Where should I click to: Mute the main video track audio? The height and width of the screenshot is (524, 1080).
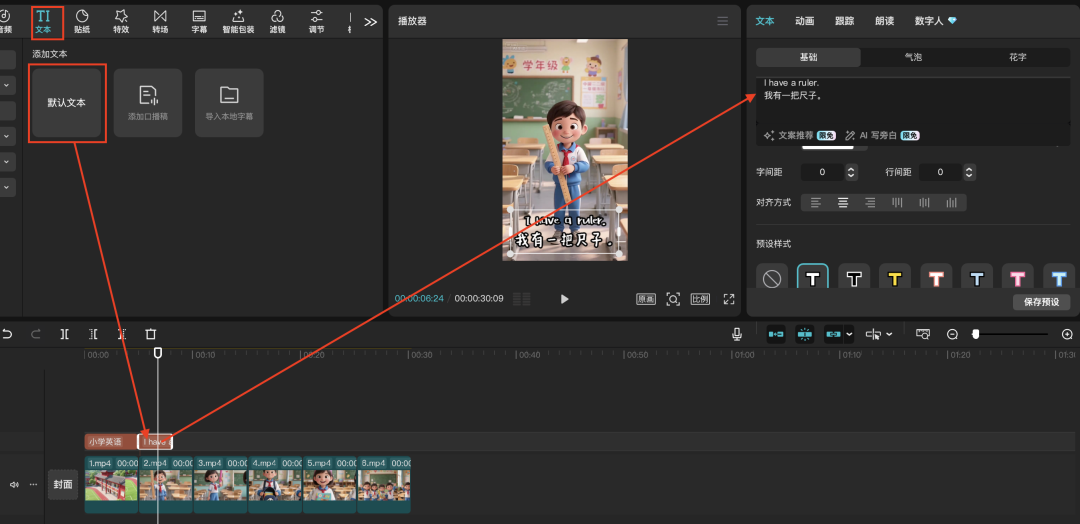coord(14,484)
